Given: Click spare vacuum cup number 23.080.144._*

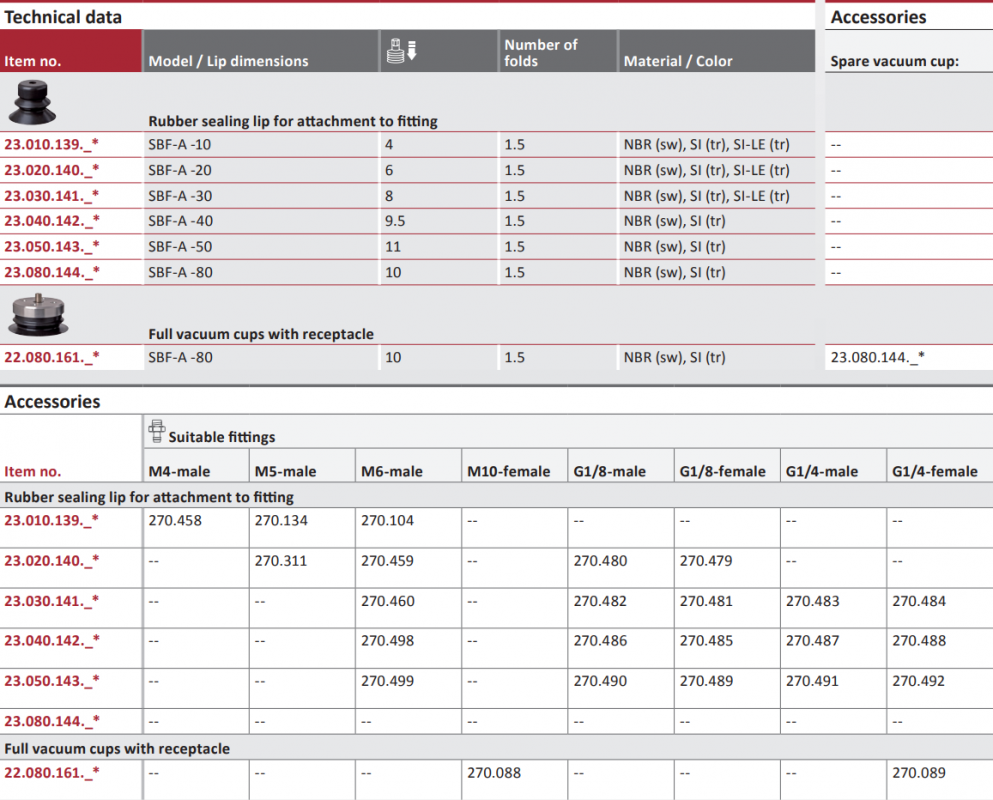Looking at the screenshot, I should 877,357.
